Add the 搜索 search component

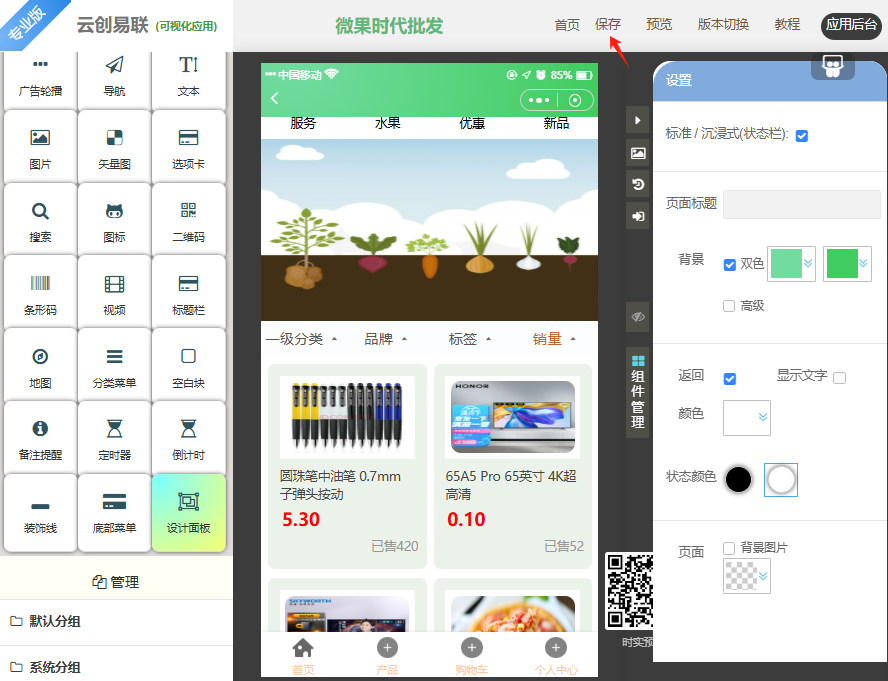pyautogui.click(x=40, y=220)
